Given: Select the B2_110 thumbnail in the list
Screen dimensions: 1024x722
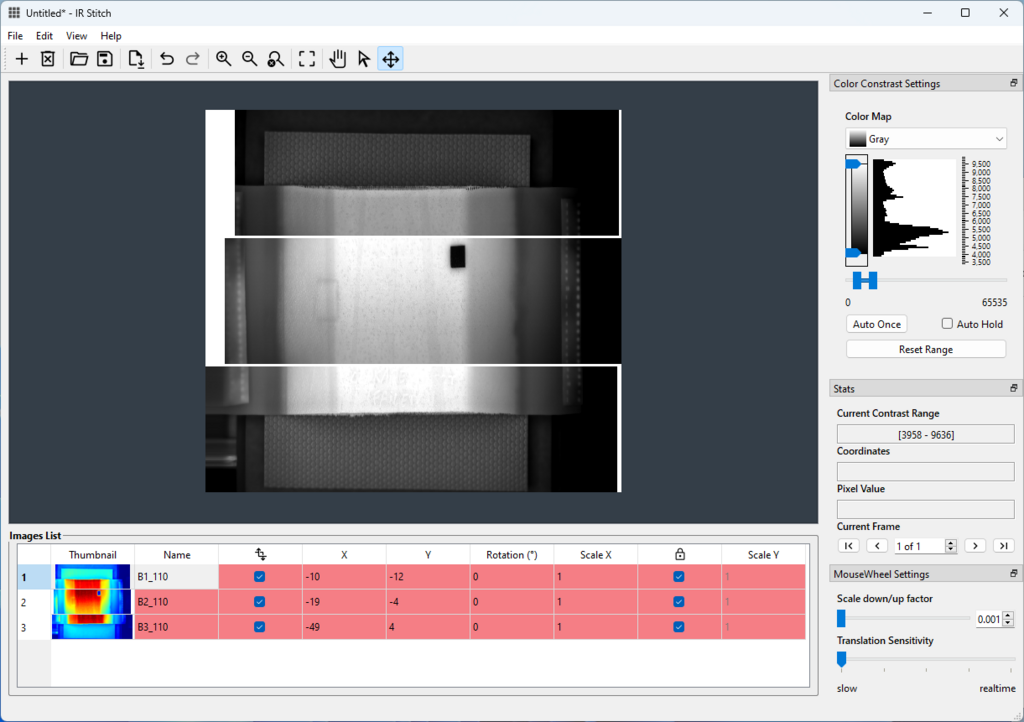Looking at the screenshot, I should pyautogui.click(x=92, y=602).
